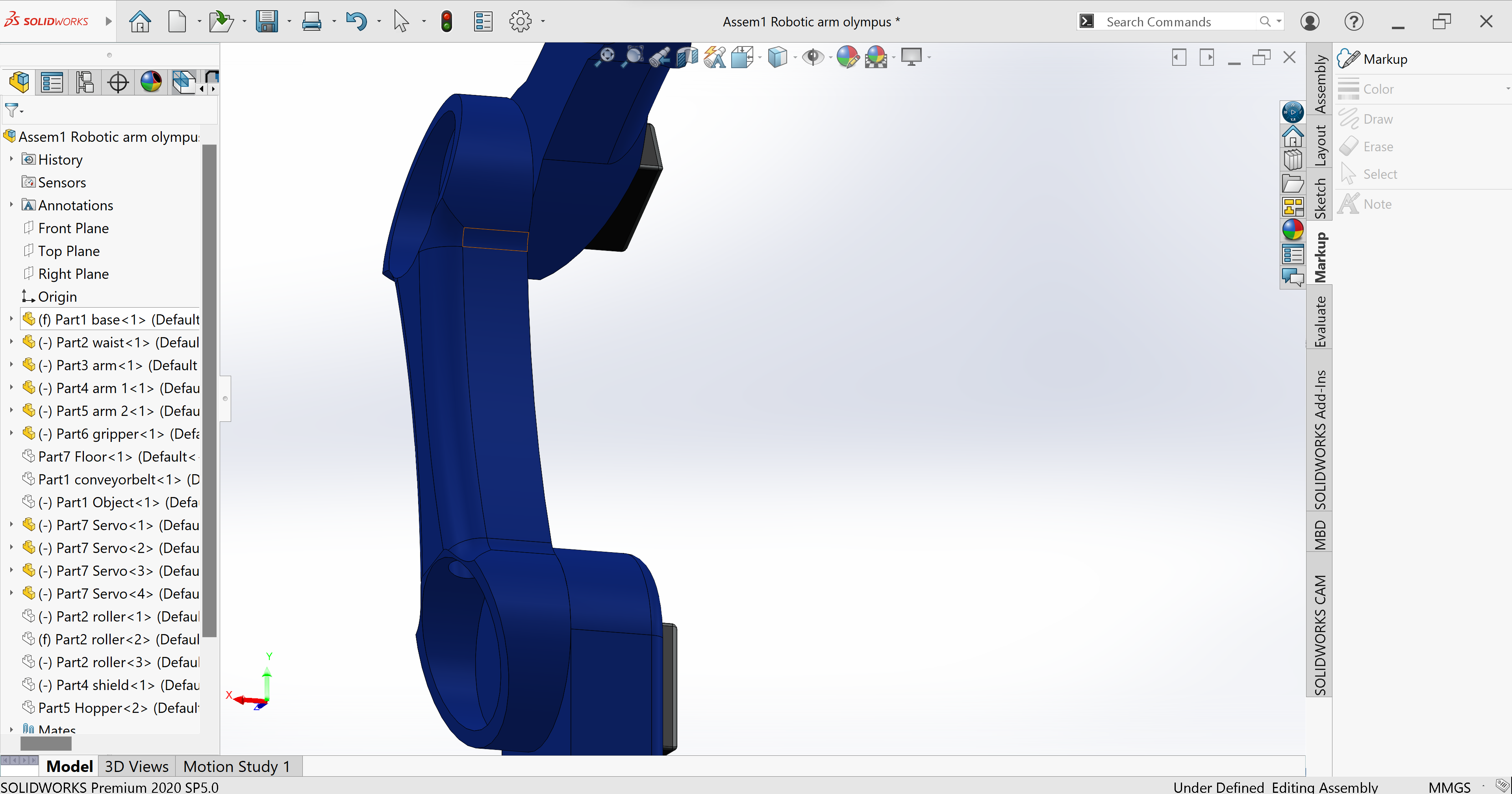This screenshot has height=794, width=1512.
Task: Open the DimXpertManager crosshair tab
Action: pos(118,82)
